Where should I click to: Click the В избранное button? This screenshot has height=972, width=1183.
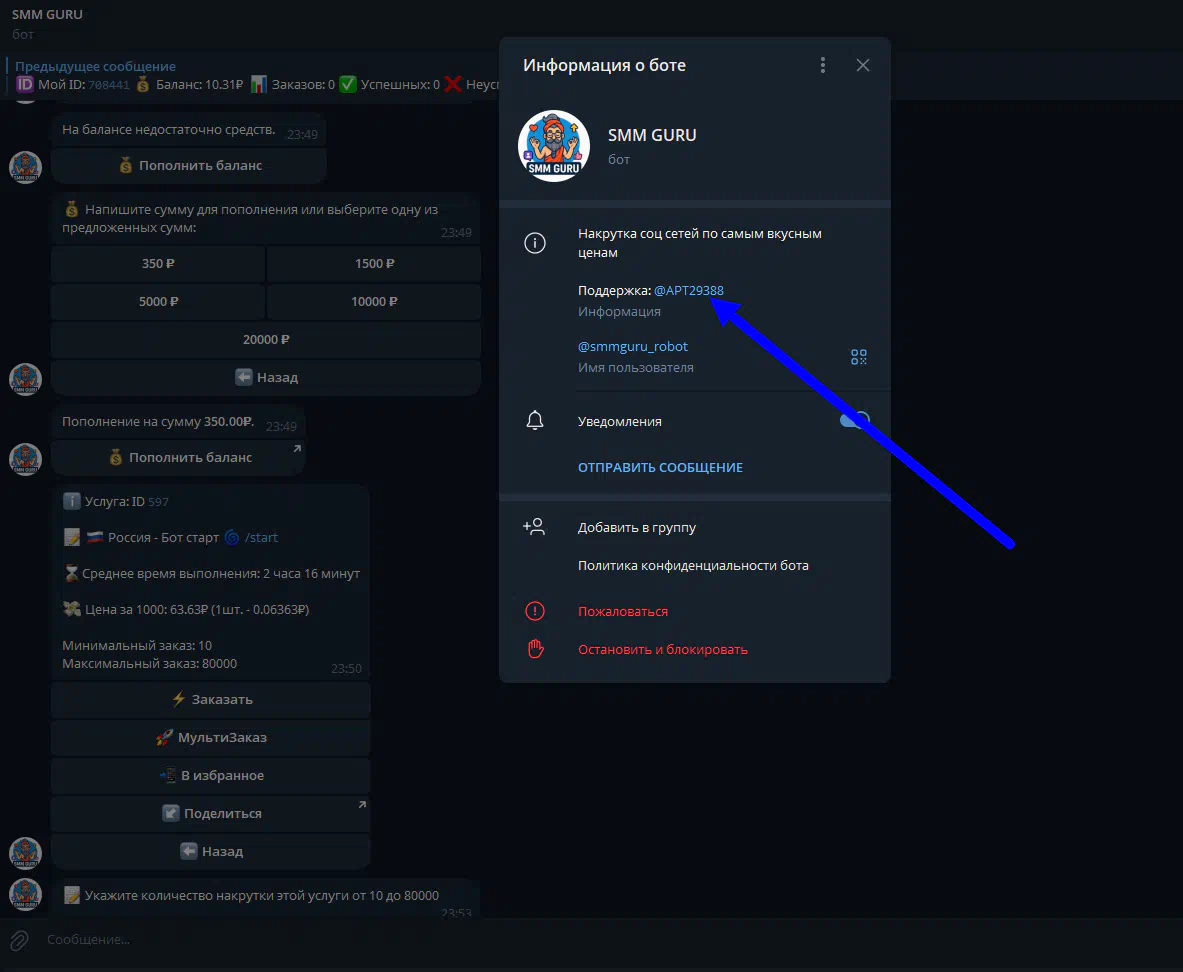[x=210, y=775]
